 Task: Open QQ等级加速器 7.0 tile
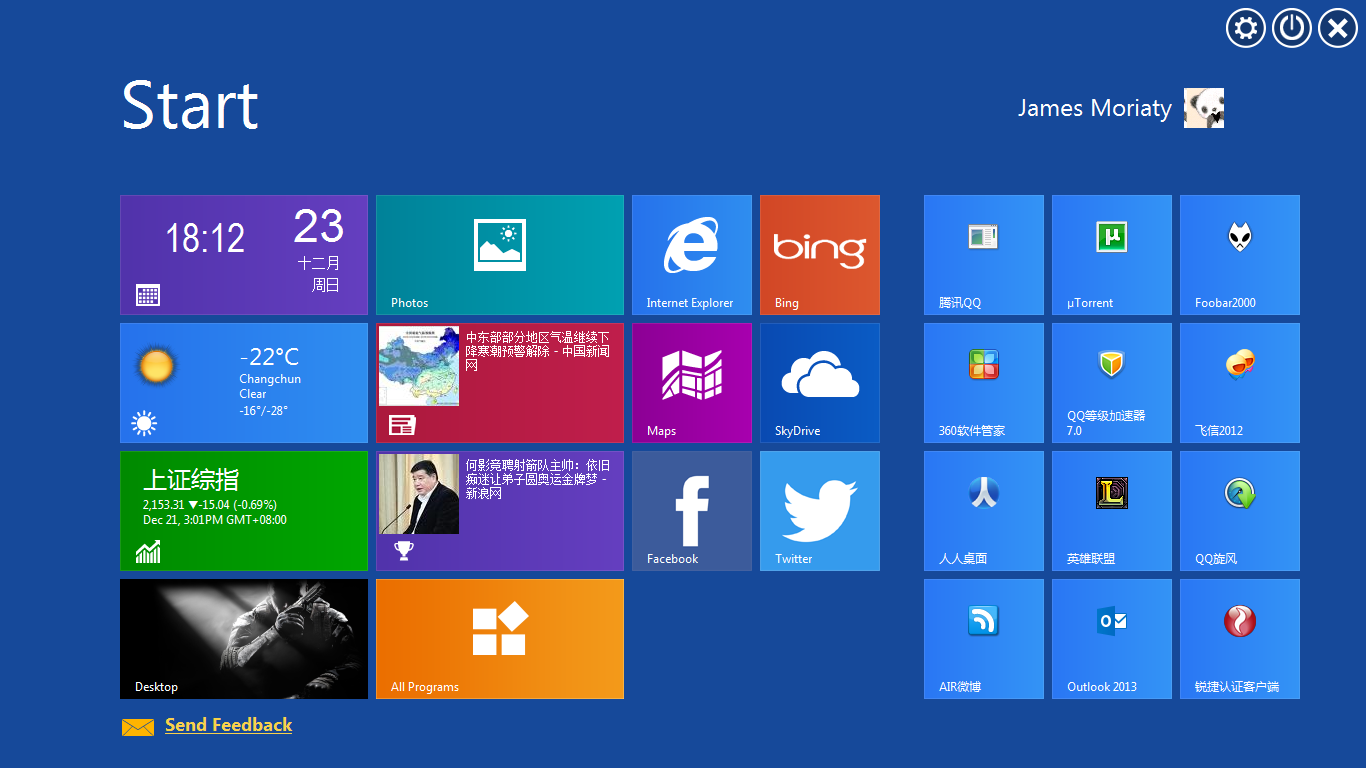(x=1112, y=383)
